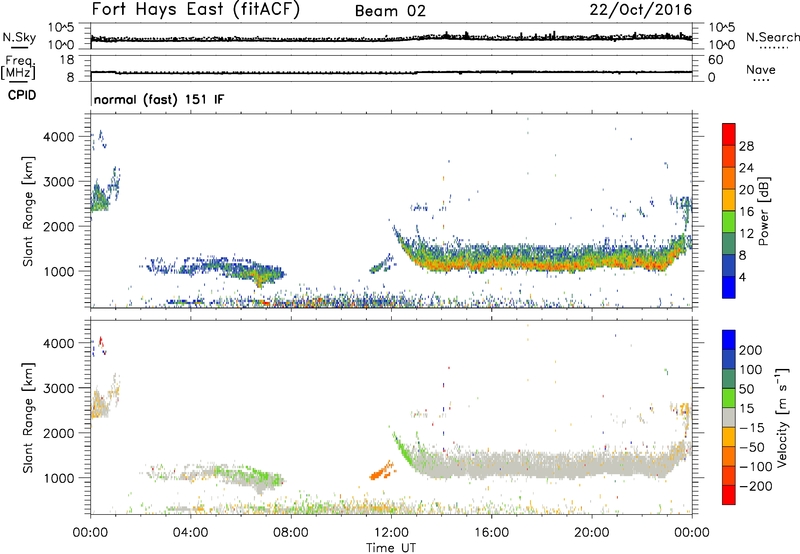The width and height of the screenshot is (800, 554).
Task: Click the 'Time UT' axis label
Action: pyautogui.click(x=390, y=547)
